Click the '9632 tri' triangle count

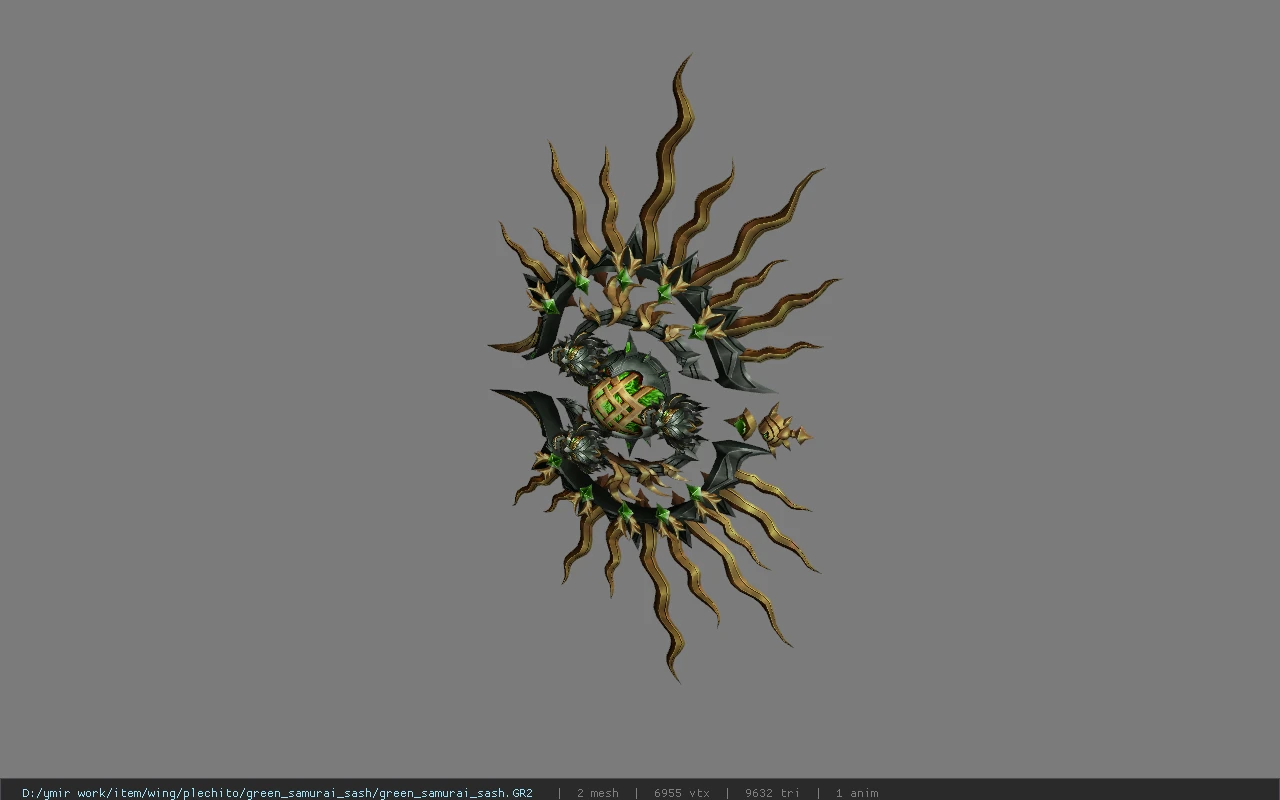[x=772, y=793]
